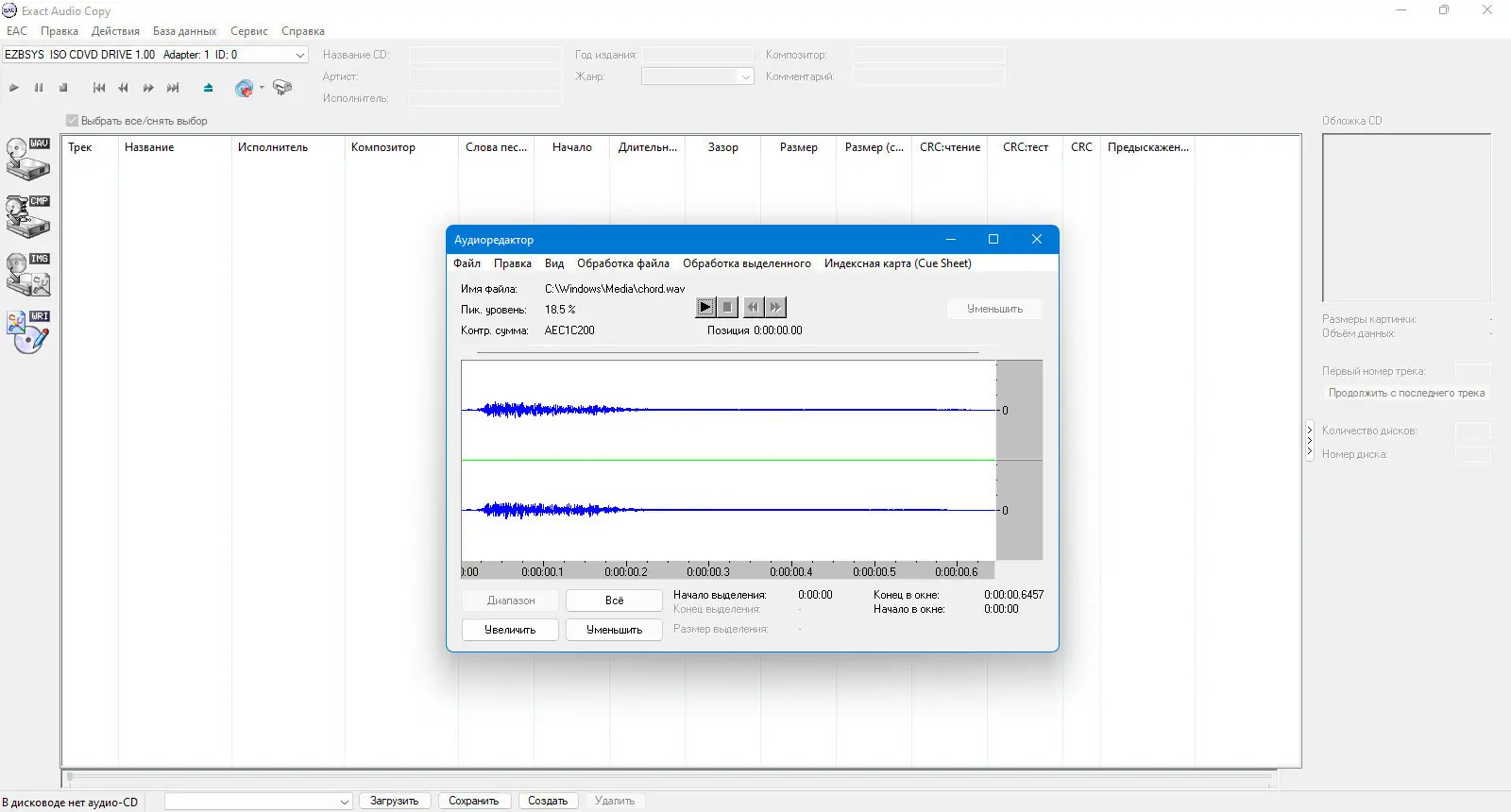This screenshot has width=1511, height=812.
Task: Open the Правка menu in main window
Action: click(59, 31)
